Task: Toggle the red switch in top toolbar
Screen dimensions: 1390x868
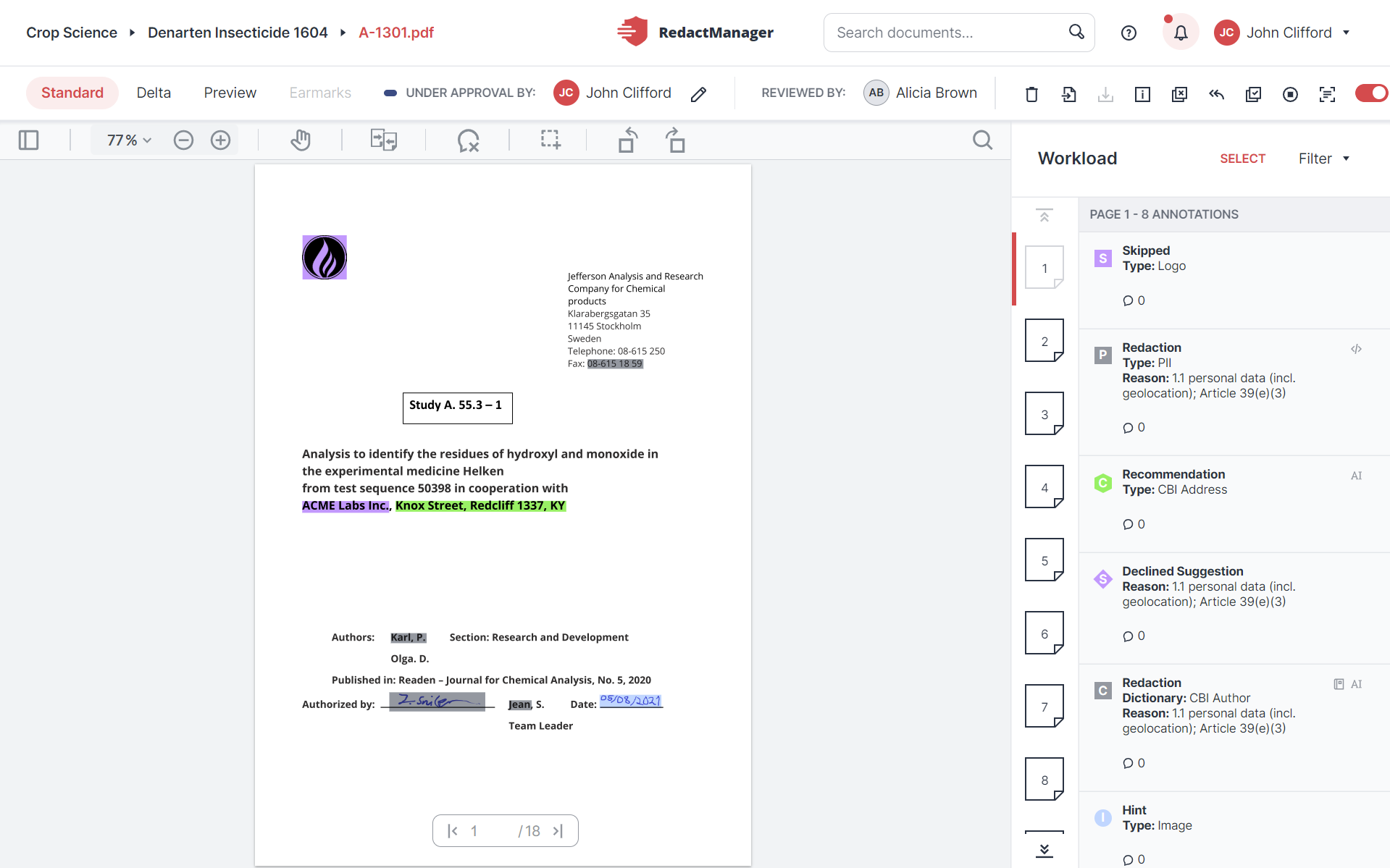Action: (x=1371, y=93)
